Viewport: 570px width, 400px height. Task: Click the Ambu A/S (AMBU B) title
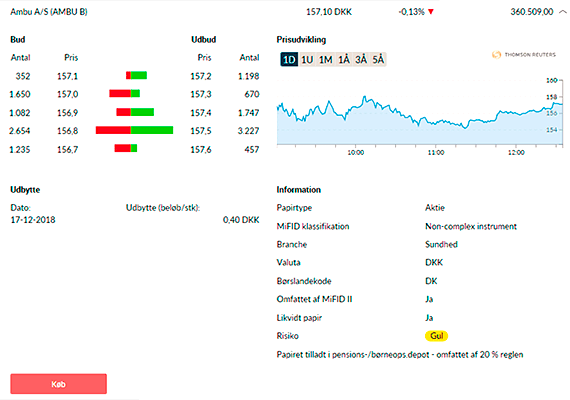pyautogui.click(x=49, y=12)
